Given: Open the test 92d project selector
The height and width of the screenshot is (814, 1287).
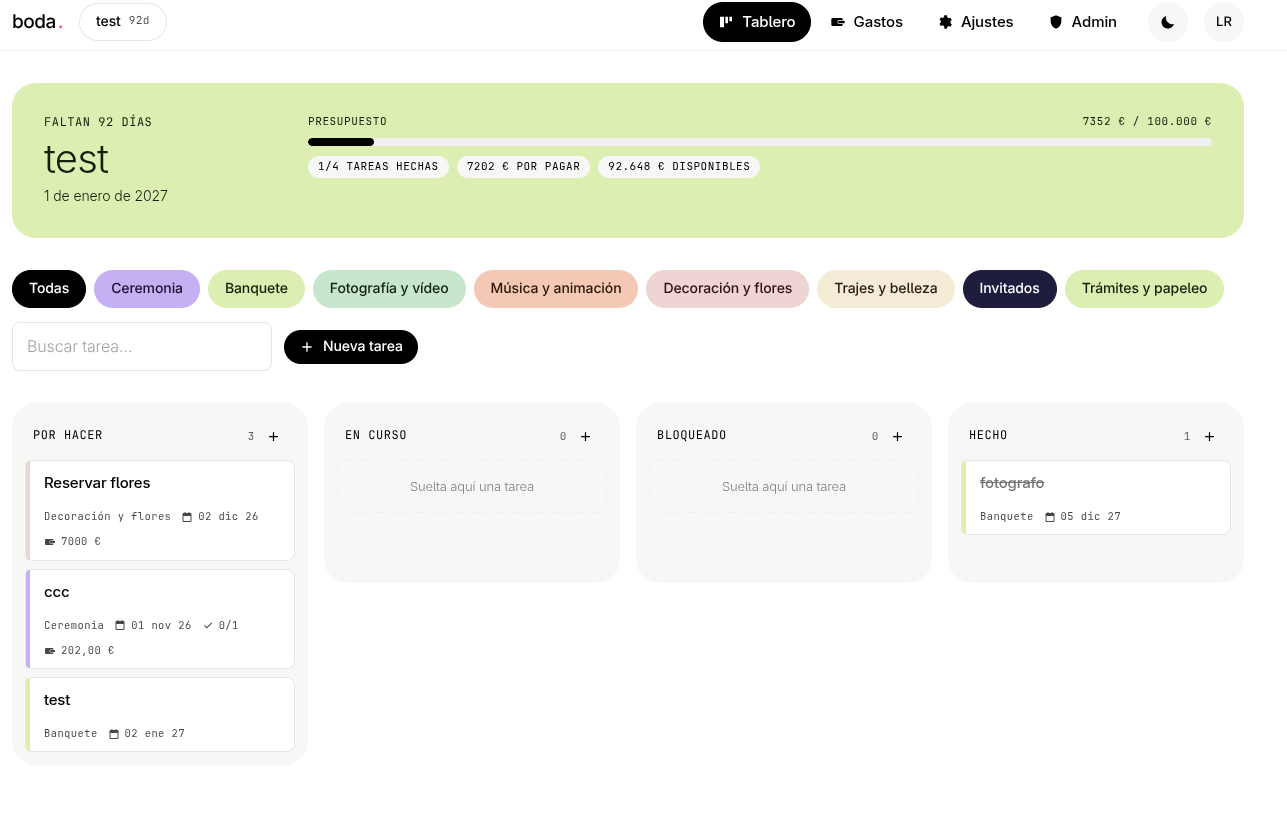Looking at the screenshot, I should tap(123, 22).
